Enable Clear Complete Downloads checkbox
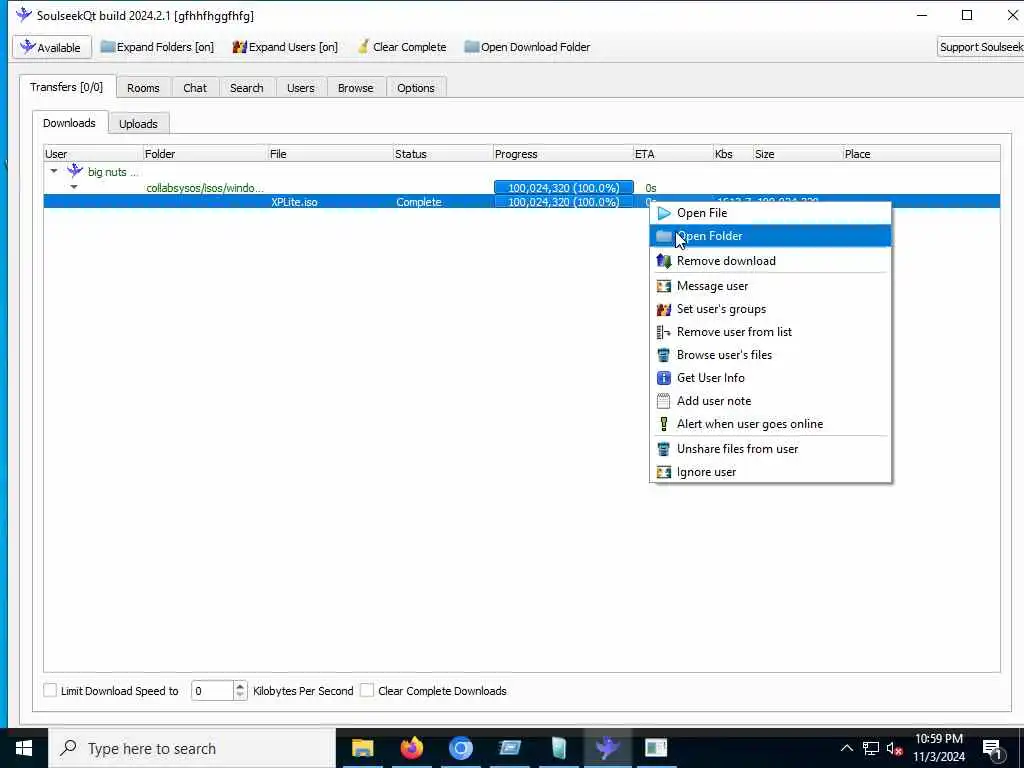 367,690
